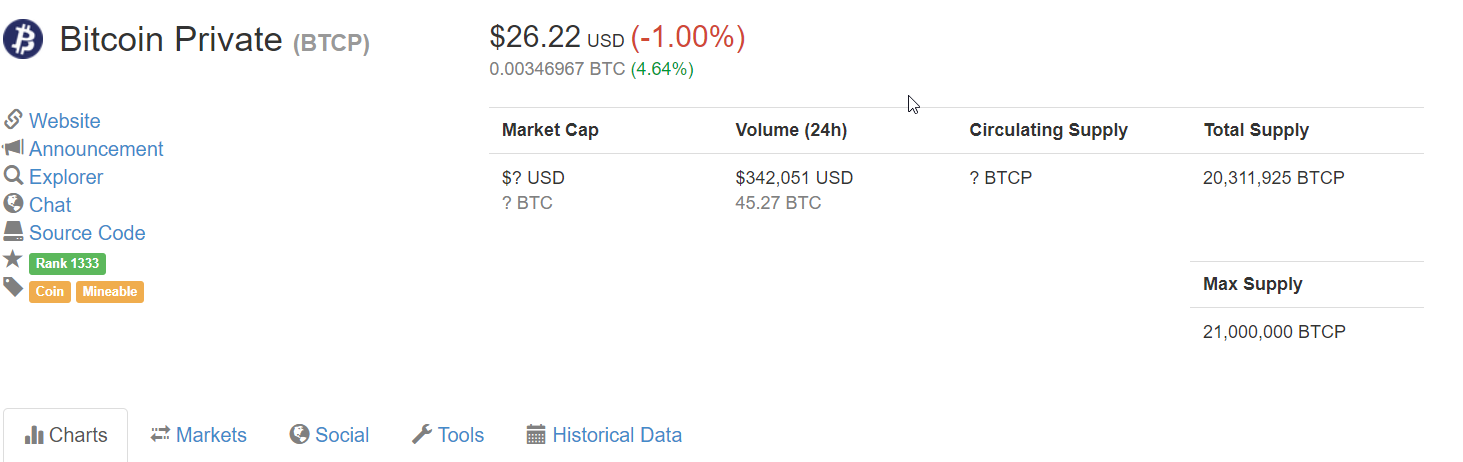The height and width of the screenshot is (462, 1463).
Task: Select the Historical Data tab
Action: (x=604, y=435)
